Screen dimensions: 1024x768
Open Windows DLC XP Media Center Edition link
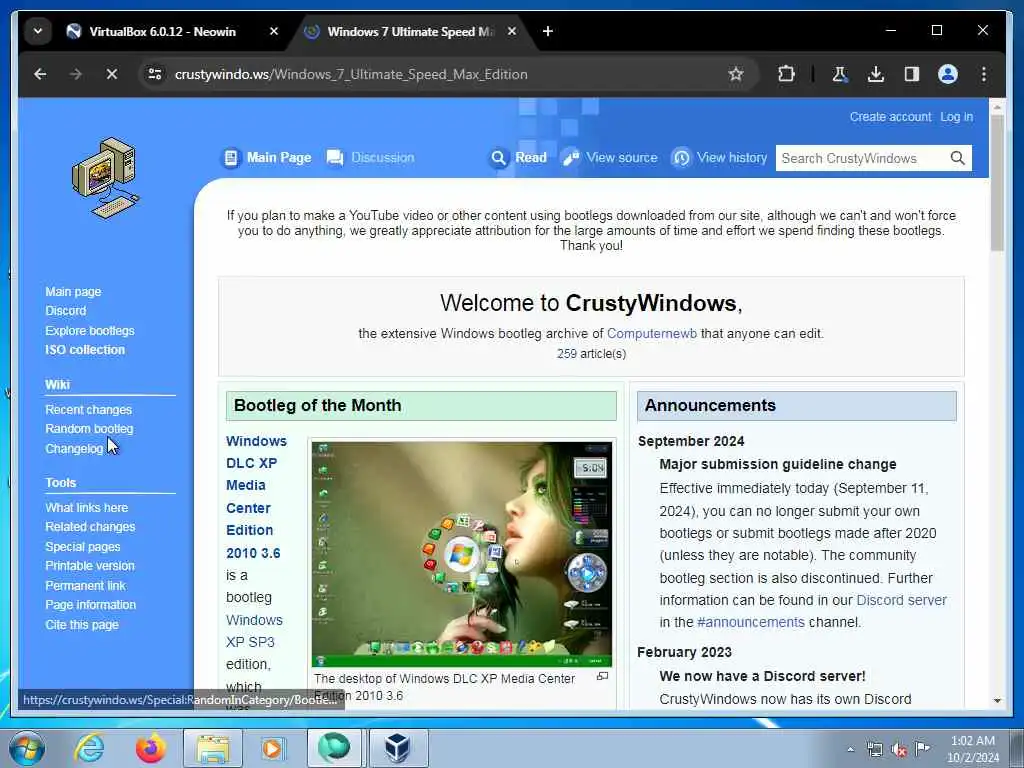click(x=256, y=497)
